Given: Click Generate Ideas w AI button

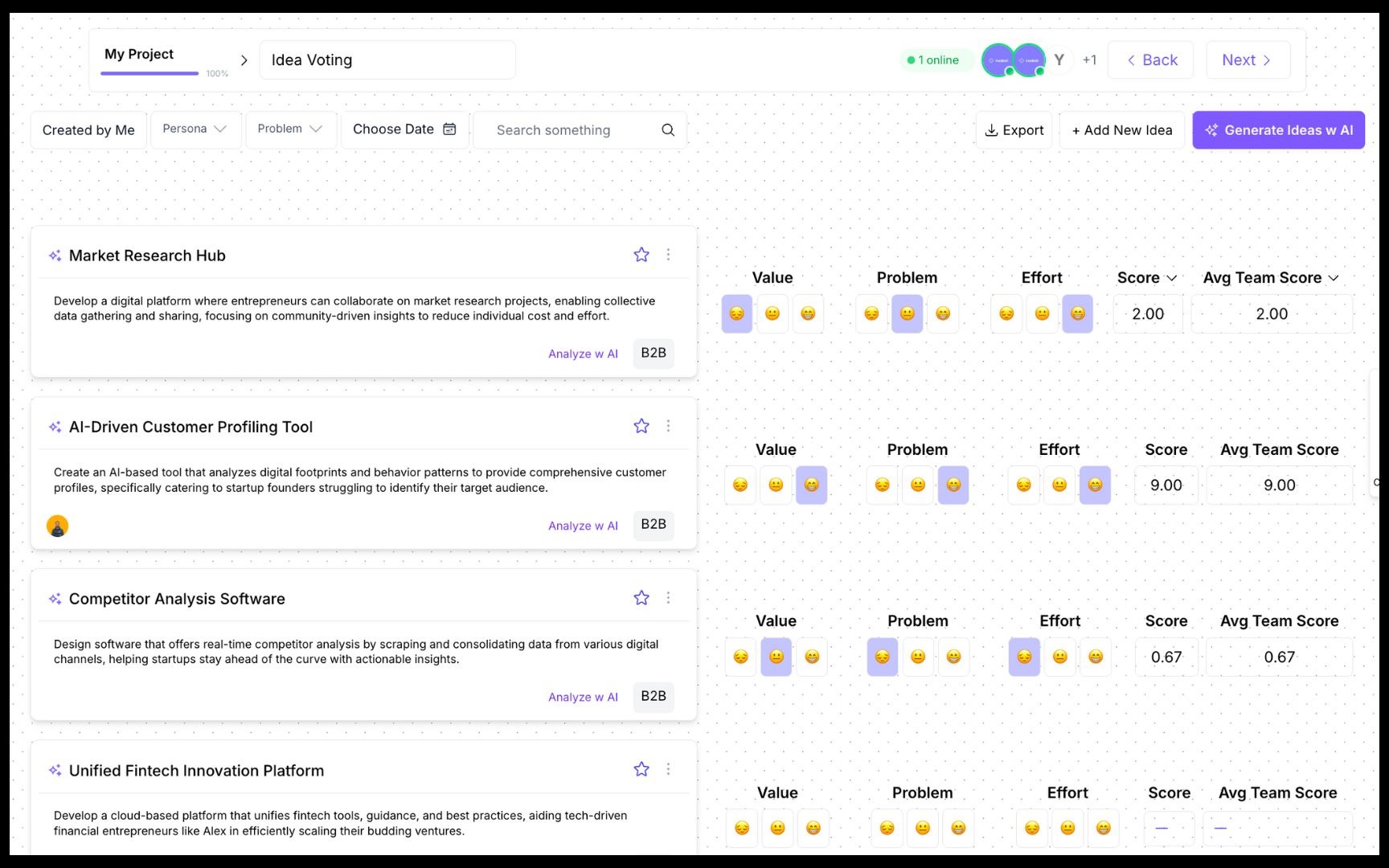Looking at the screenshot, I should 1278,130.
